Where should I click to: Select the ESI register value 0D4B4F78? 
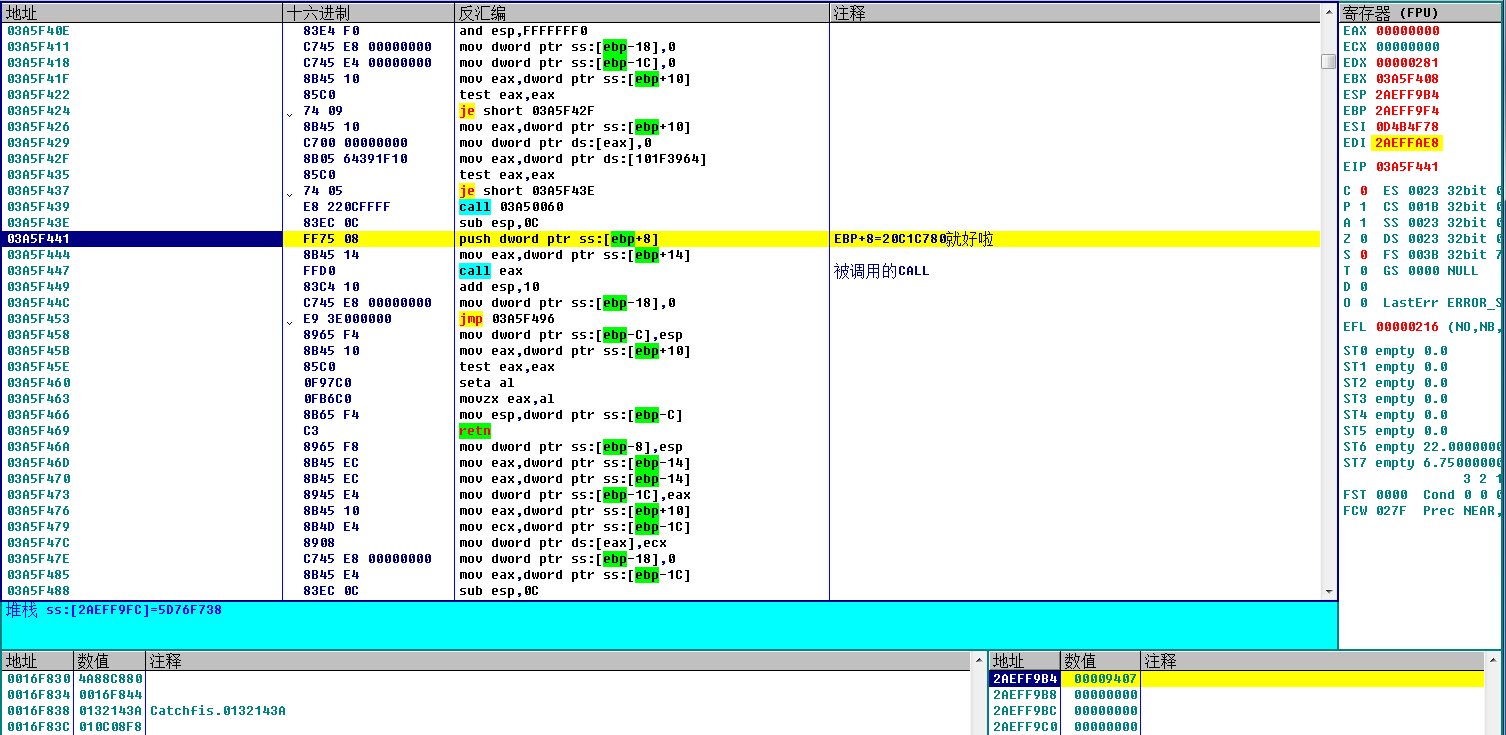(x=1408, y=127)
